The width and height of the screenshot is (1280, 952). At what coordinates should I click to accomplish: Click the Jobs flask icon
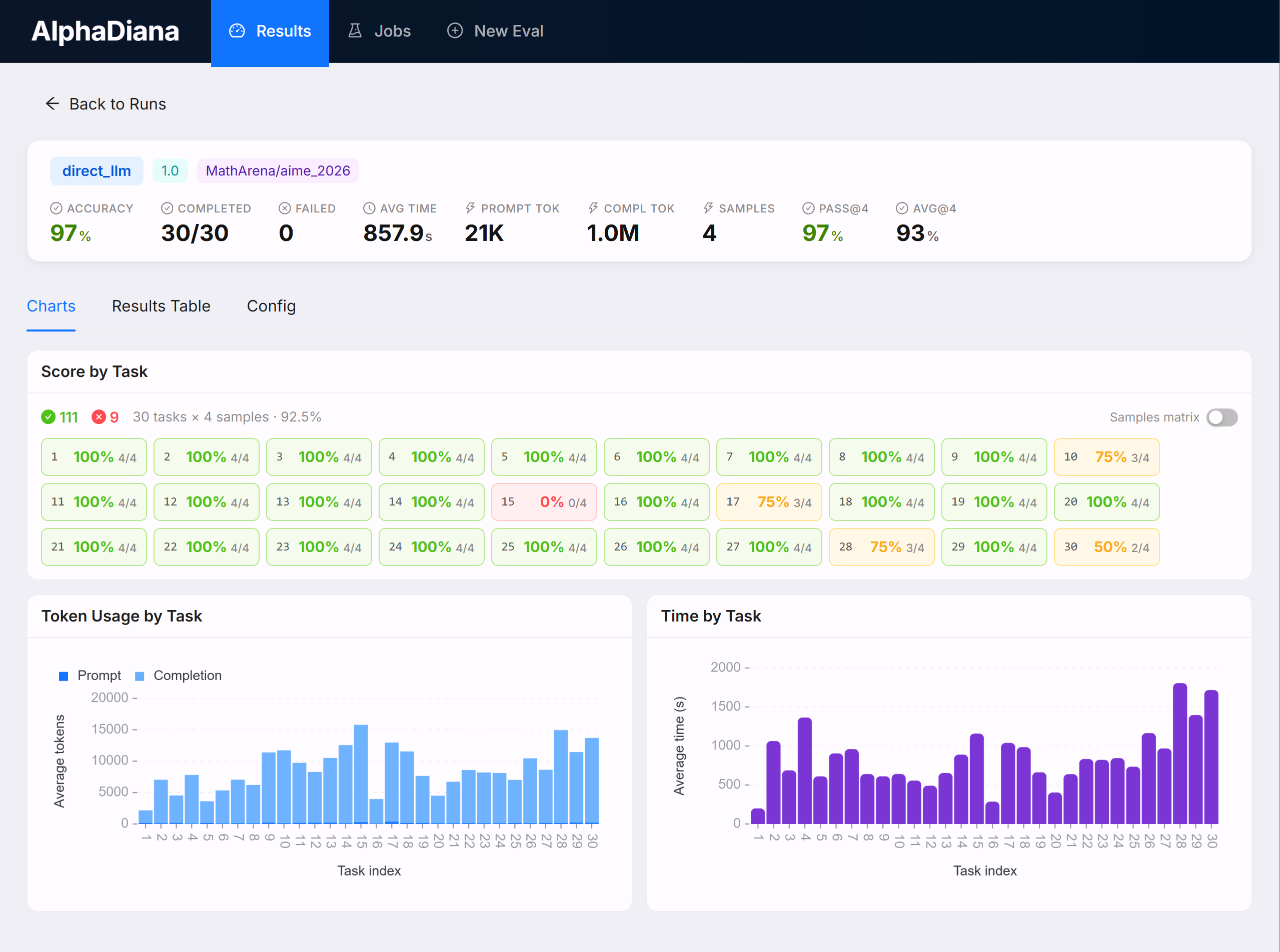click(355, 31)
